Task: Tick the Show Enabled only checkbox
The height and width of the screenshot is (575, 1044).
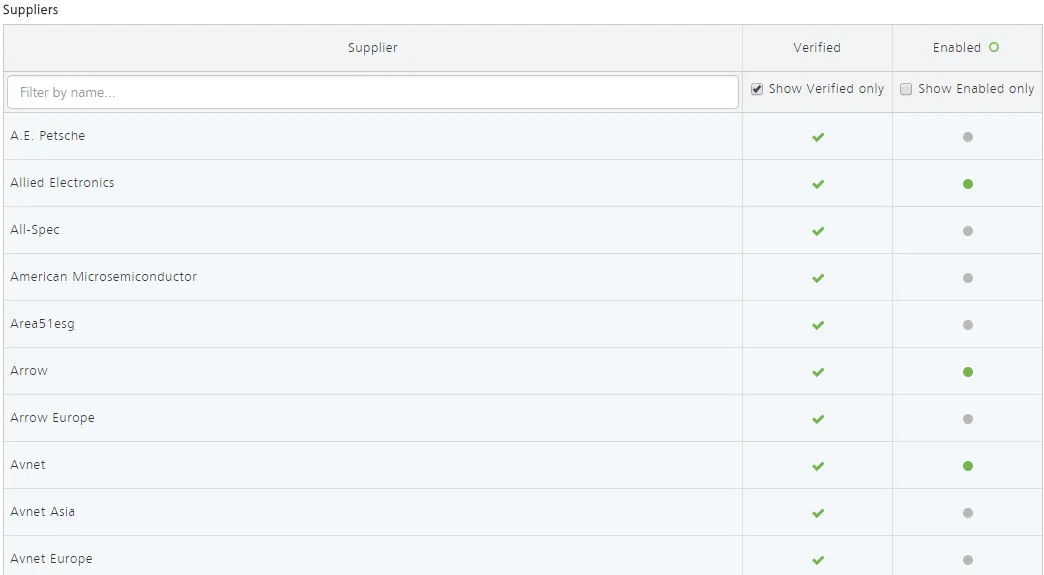Action: click(x=906, y=89)
